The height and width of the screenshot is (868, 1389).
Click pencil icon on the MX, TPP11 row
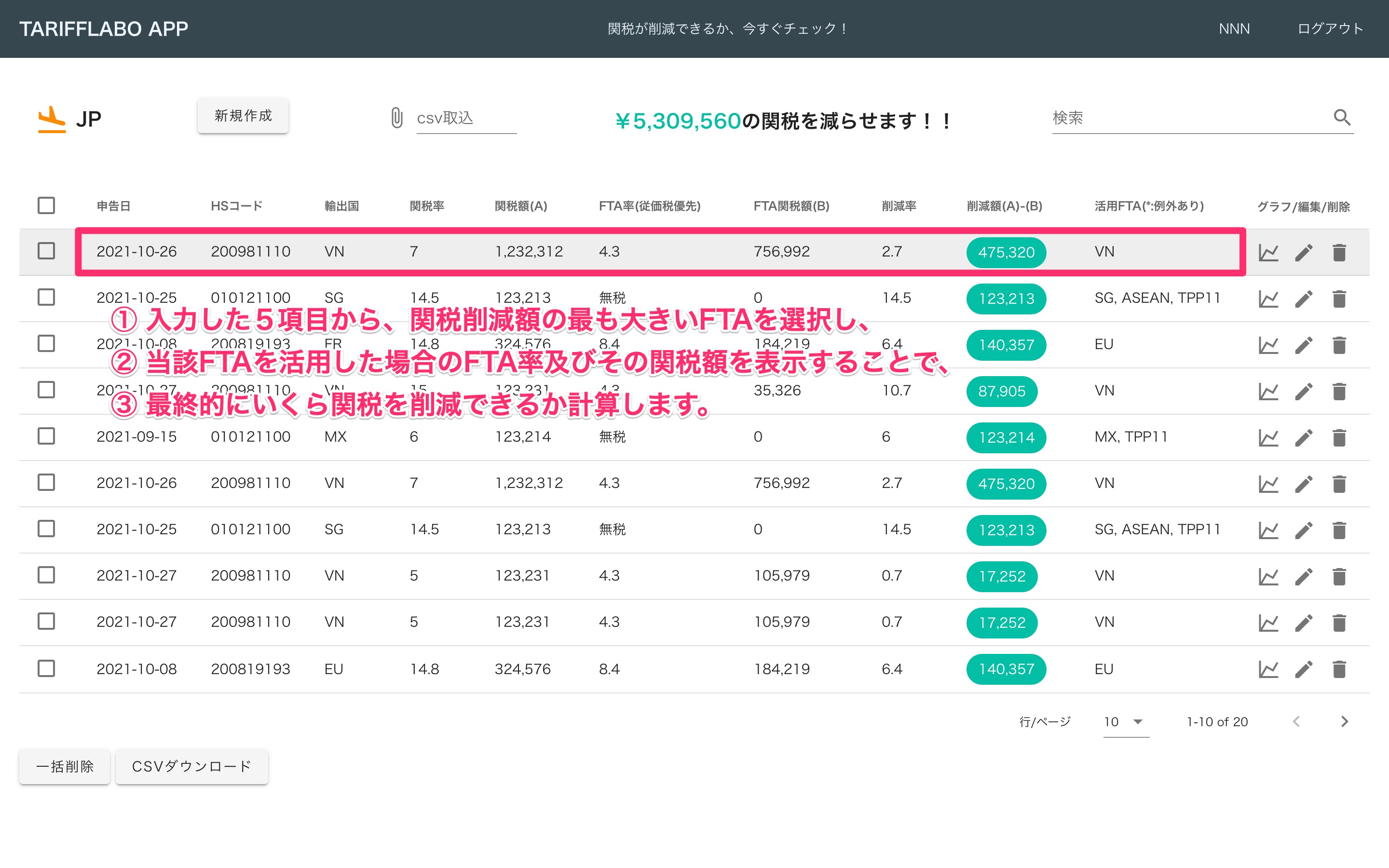(1304, 438)
